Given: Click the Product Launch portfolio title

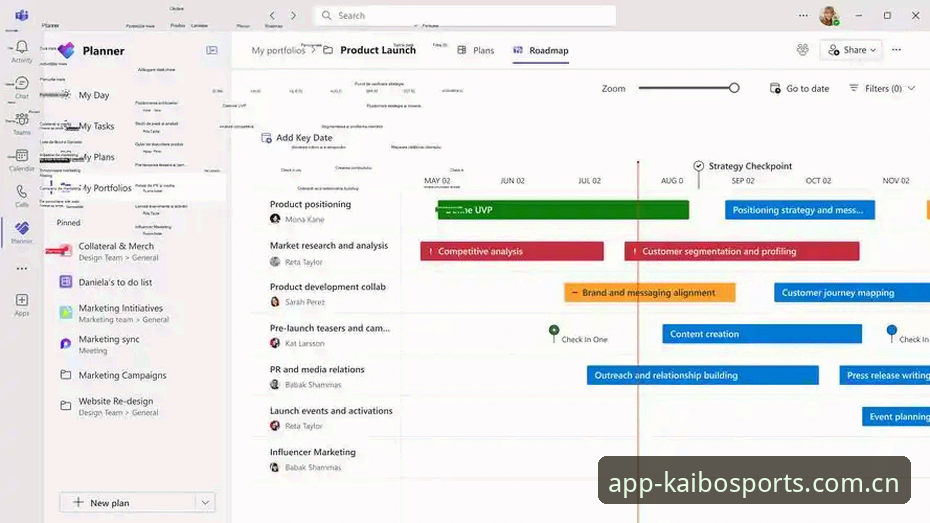Looking at the screenshot, I should [x=378, y=50].
